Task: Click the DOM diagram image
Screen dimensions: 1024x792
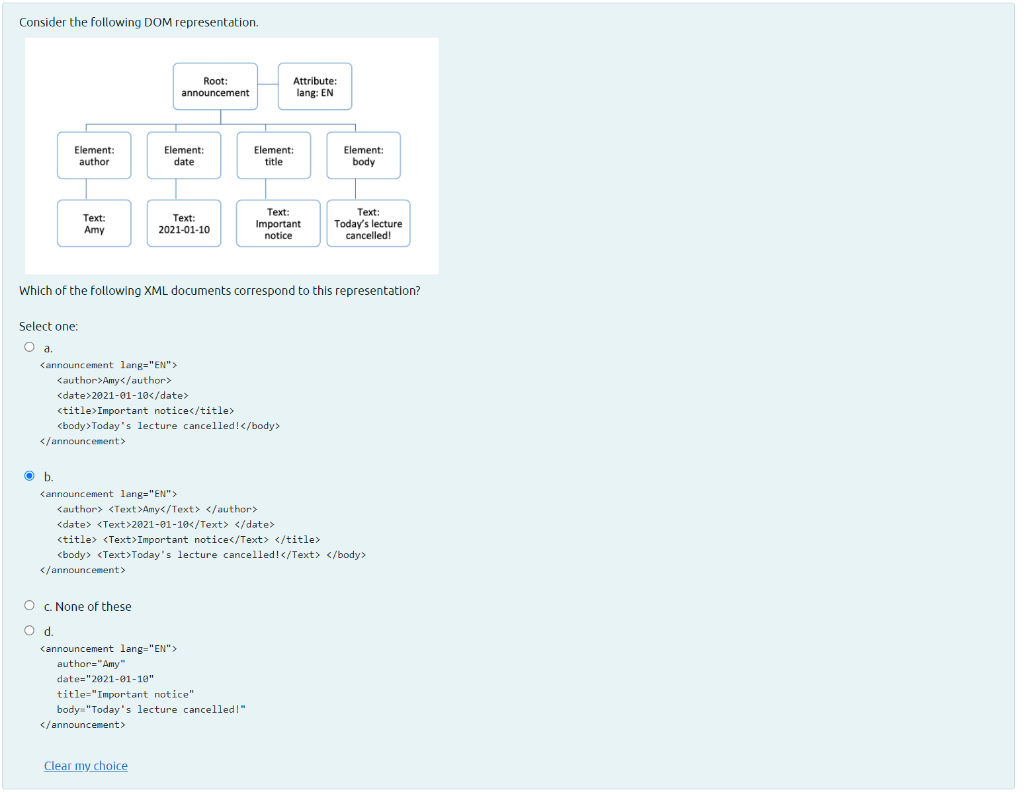Action: tap(230, 155)
